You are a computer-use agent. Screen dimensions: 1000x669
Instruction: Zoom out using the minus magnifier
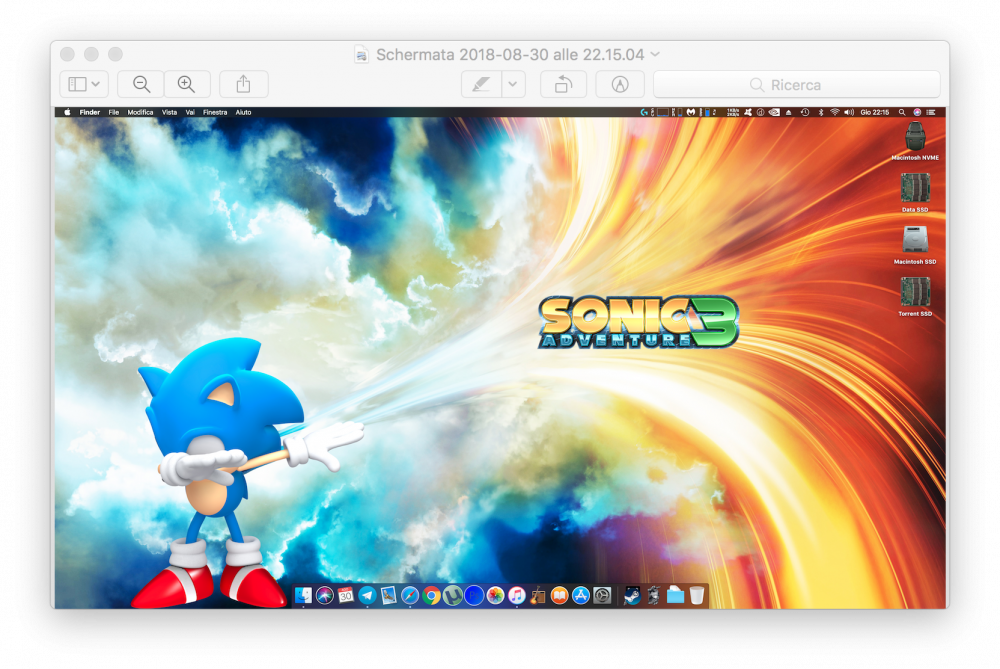pos(141,84)
